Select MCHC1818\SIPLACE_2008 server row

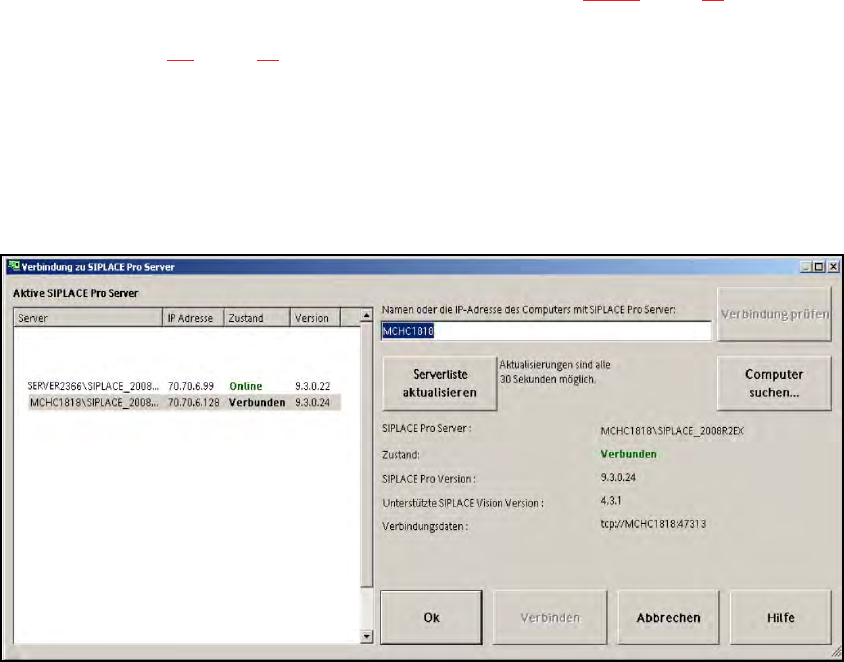185,403
